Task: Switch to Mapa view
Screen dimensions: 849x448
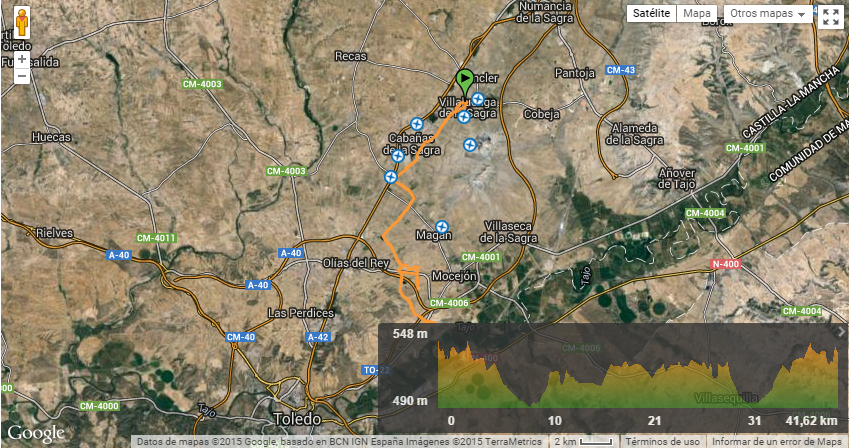Action: [x=697, y=14]
